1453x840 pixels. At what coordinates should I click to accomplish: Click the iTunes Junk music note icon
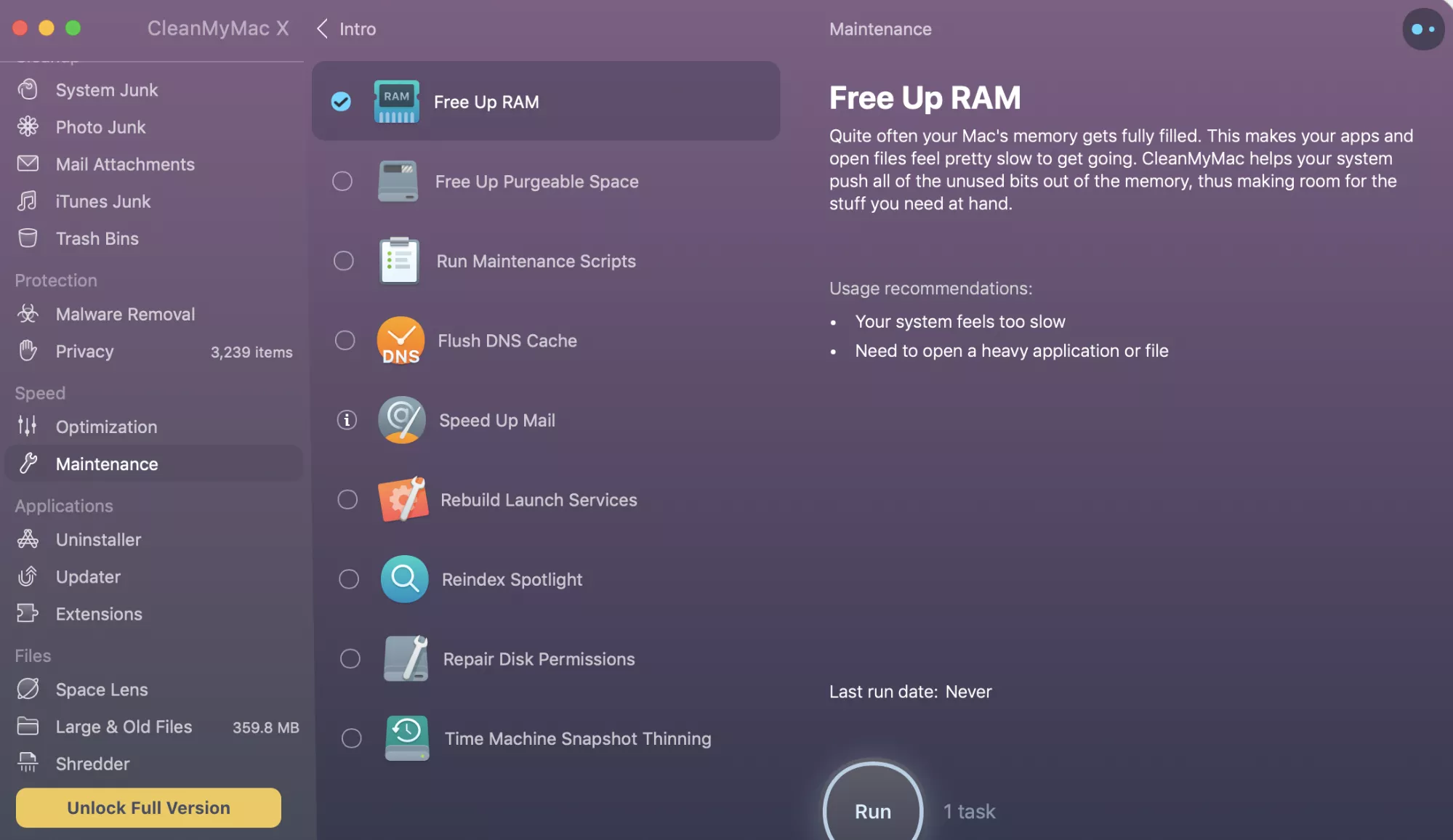pyautogui.click(x=28, y=201)
